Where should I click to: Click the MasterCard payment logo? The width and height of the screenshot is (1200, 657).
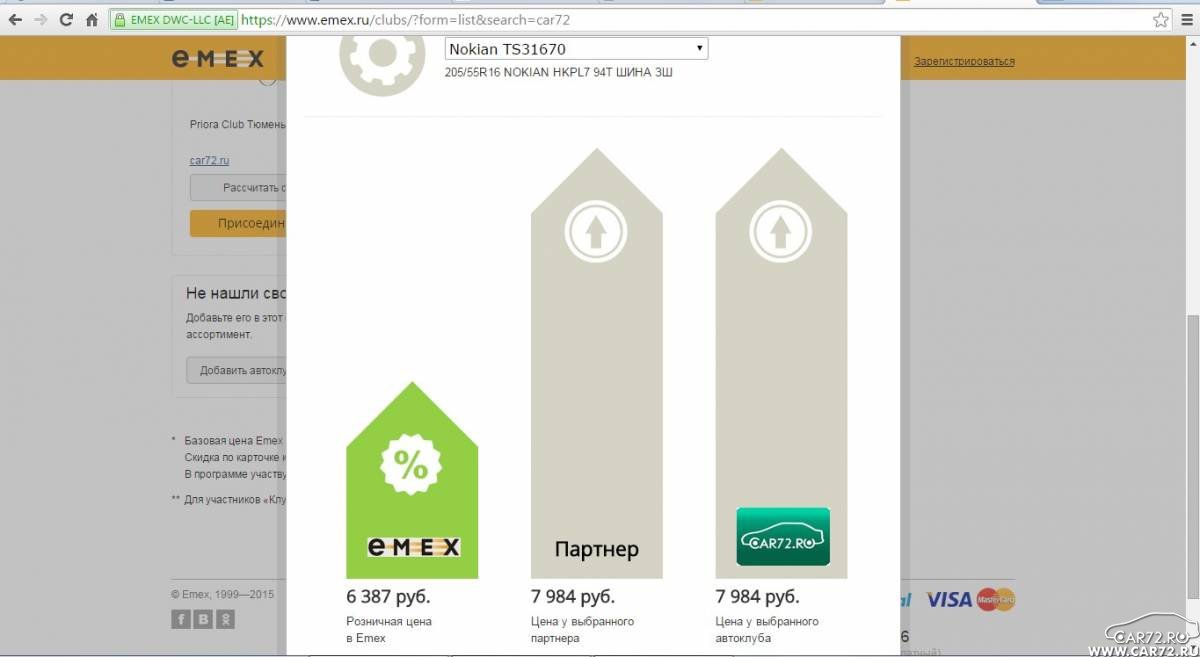point(996,599)
